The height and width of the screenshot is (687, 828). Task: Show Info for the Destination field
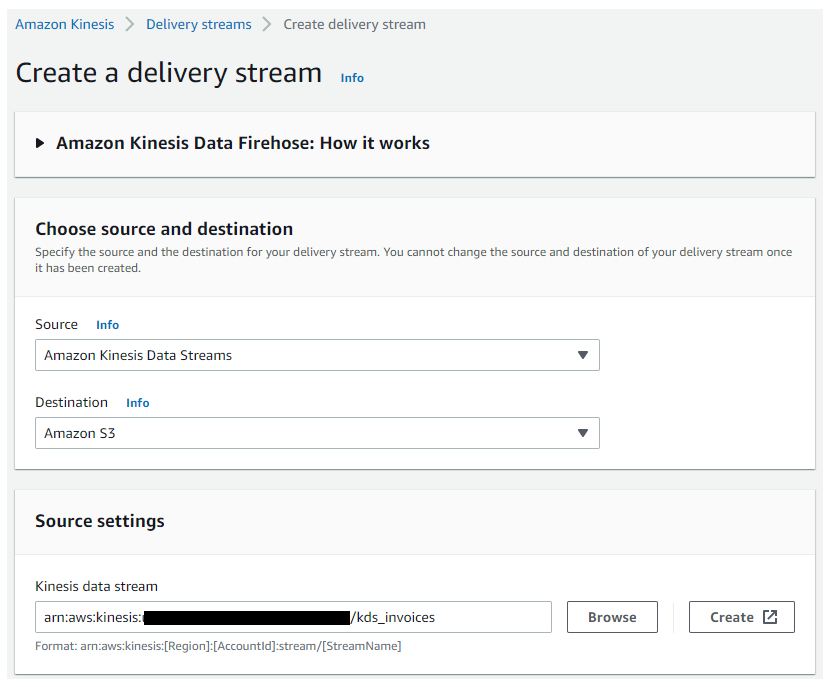coord(138,403)
